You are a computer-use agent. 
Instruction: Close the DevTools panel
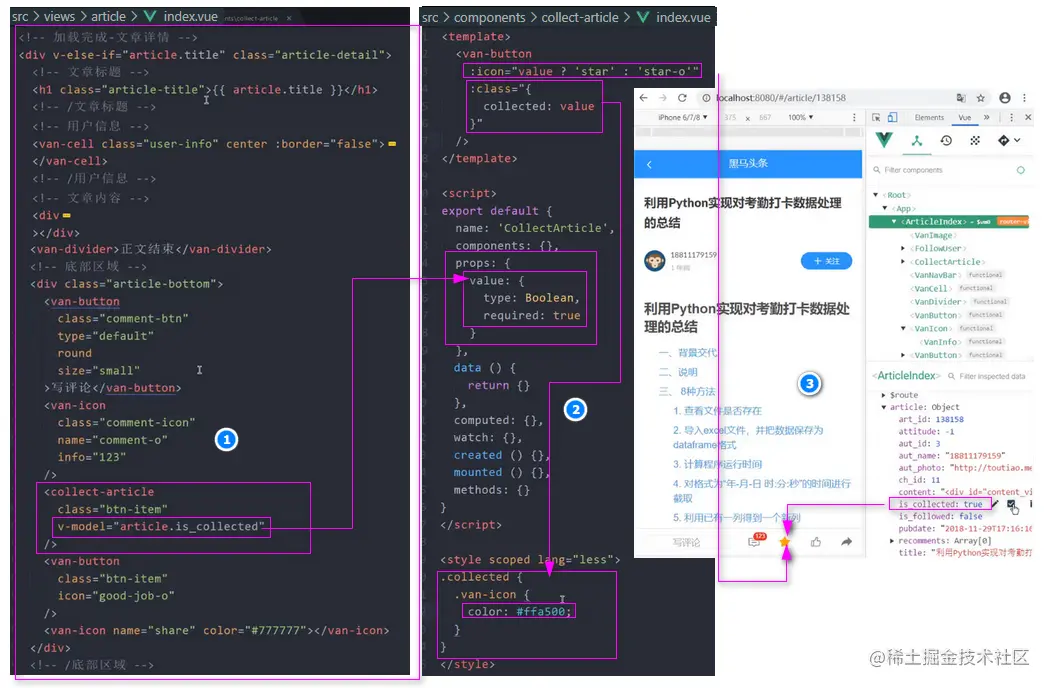point(1029,117)
